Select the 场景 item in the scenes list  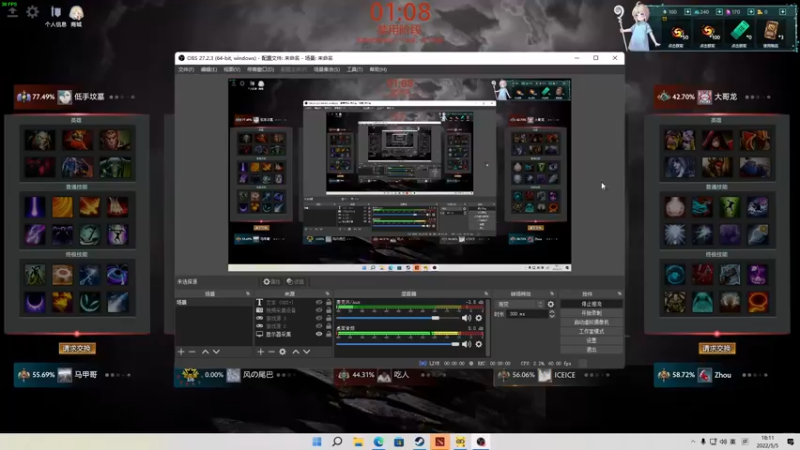pos(214,303)
